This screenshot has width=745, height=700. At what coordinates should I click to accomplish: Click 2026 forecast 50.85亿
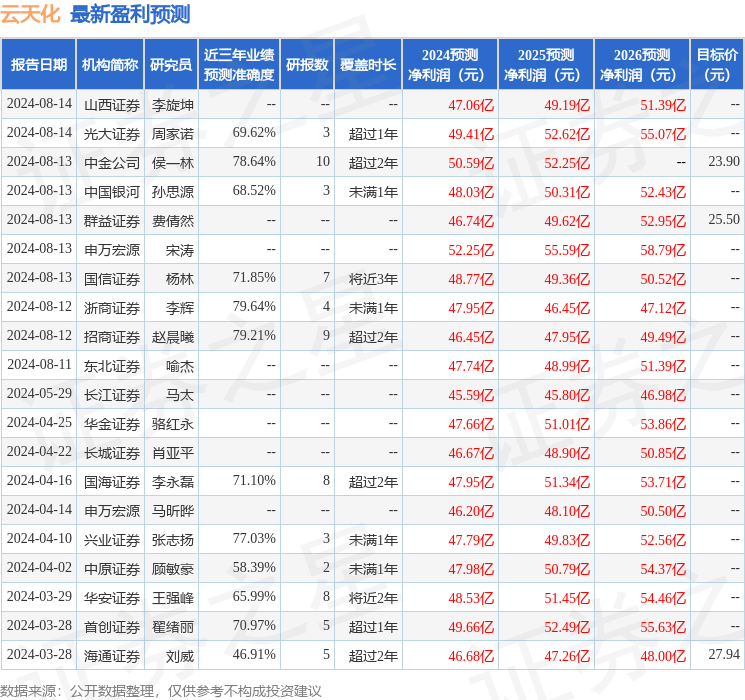(663, 453)
